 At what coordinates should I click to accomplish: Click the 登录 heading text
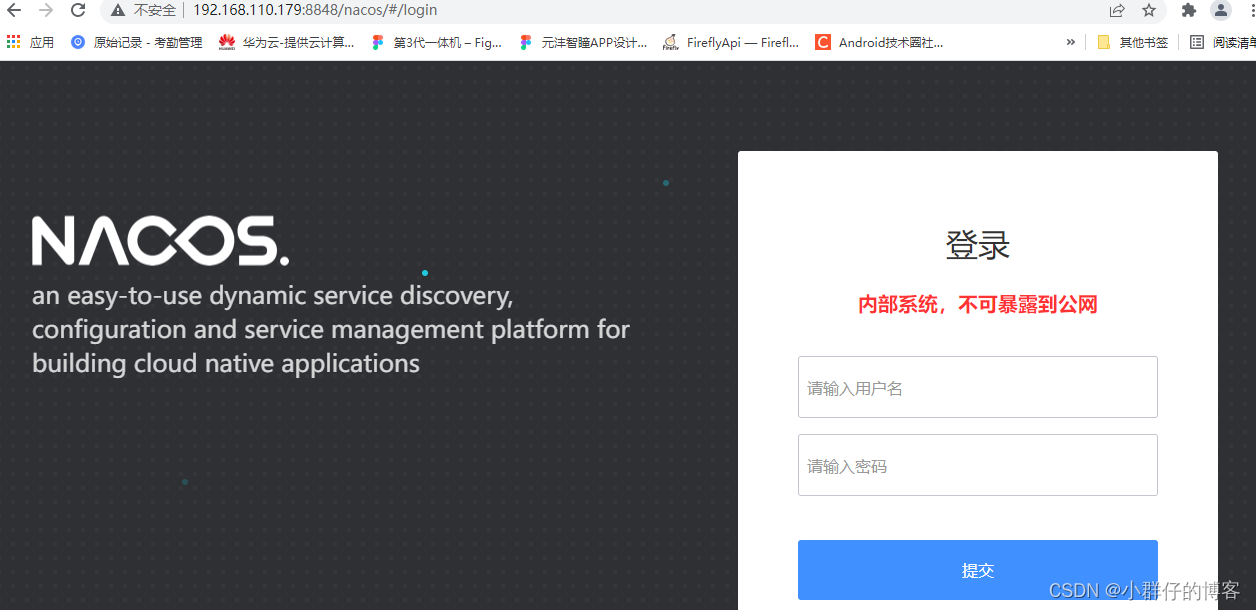click(978, 245)
